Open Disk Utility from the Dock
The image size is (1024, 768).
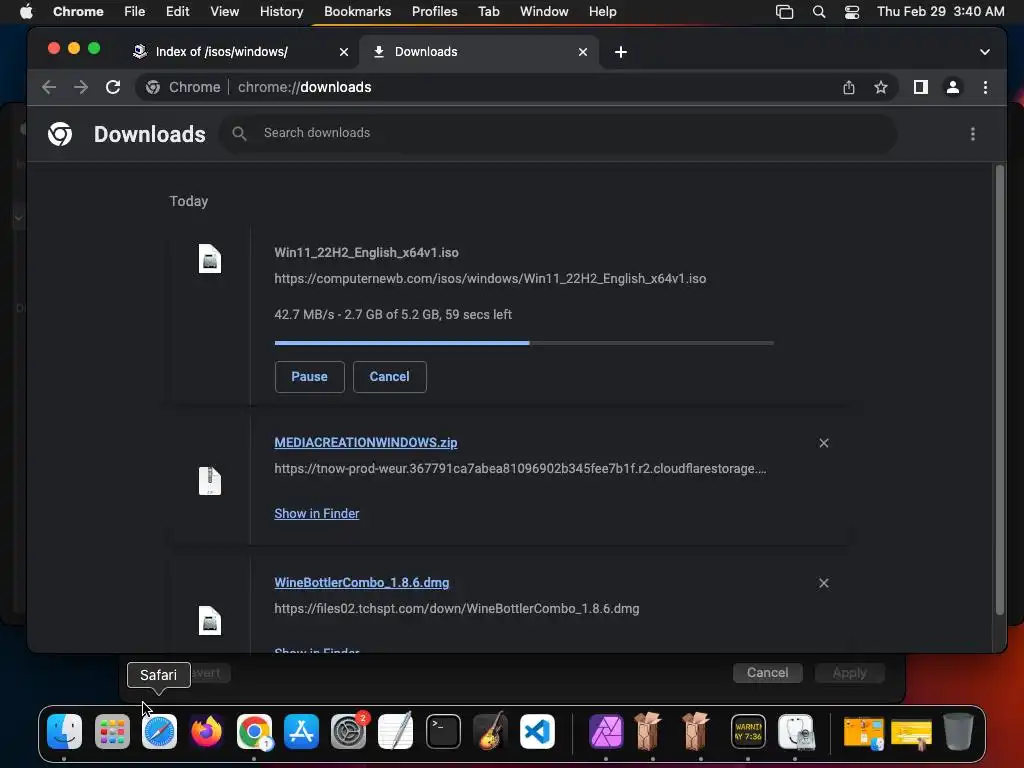click(796, 731)
